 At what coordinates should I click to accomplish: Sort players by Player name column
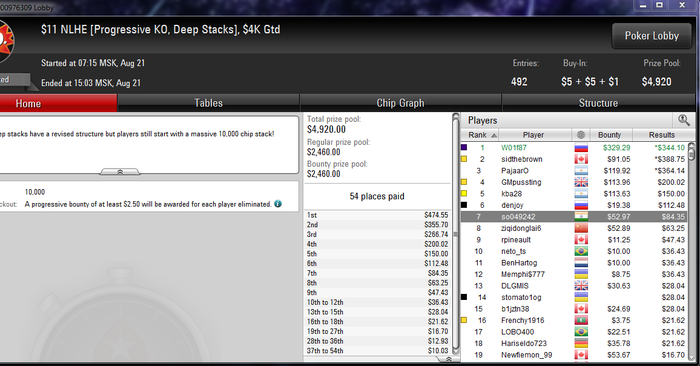(535, 135)
